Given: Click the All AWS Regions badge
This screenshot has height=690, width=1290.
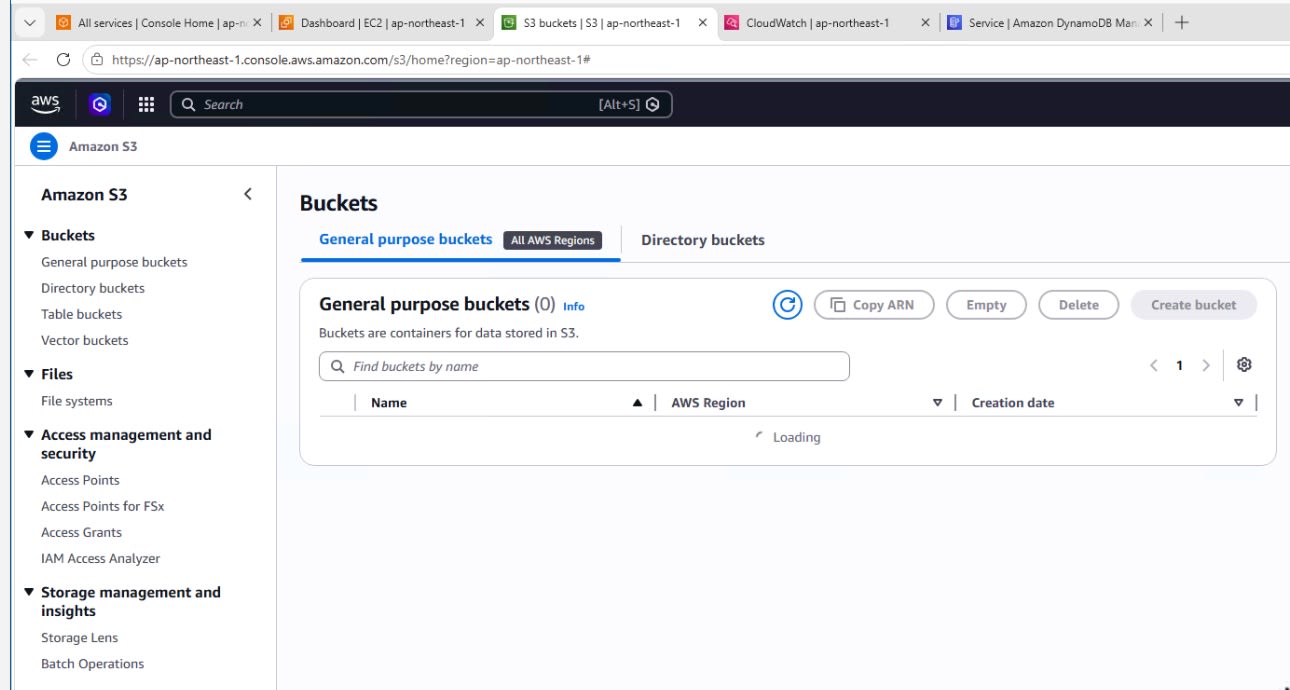Looking at the screenshot, I should pyautogui.click(x=552, y=240).
